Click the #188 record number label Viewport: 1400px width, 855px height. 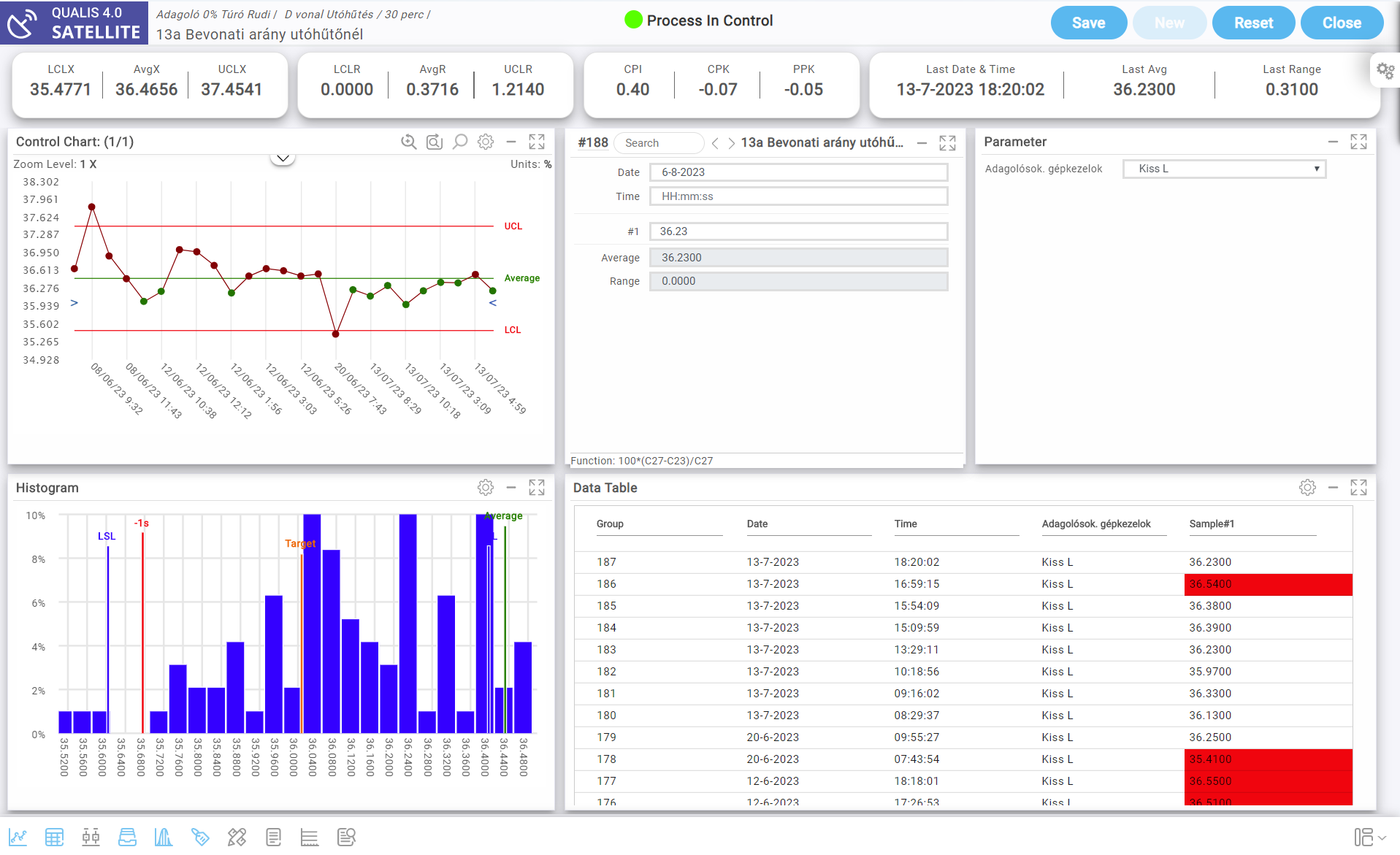coord(593,143)
